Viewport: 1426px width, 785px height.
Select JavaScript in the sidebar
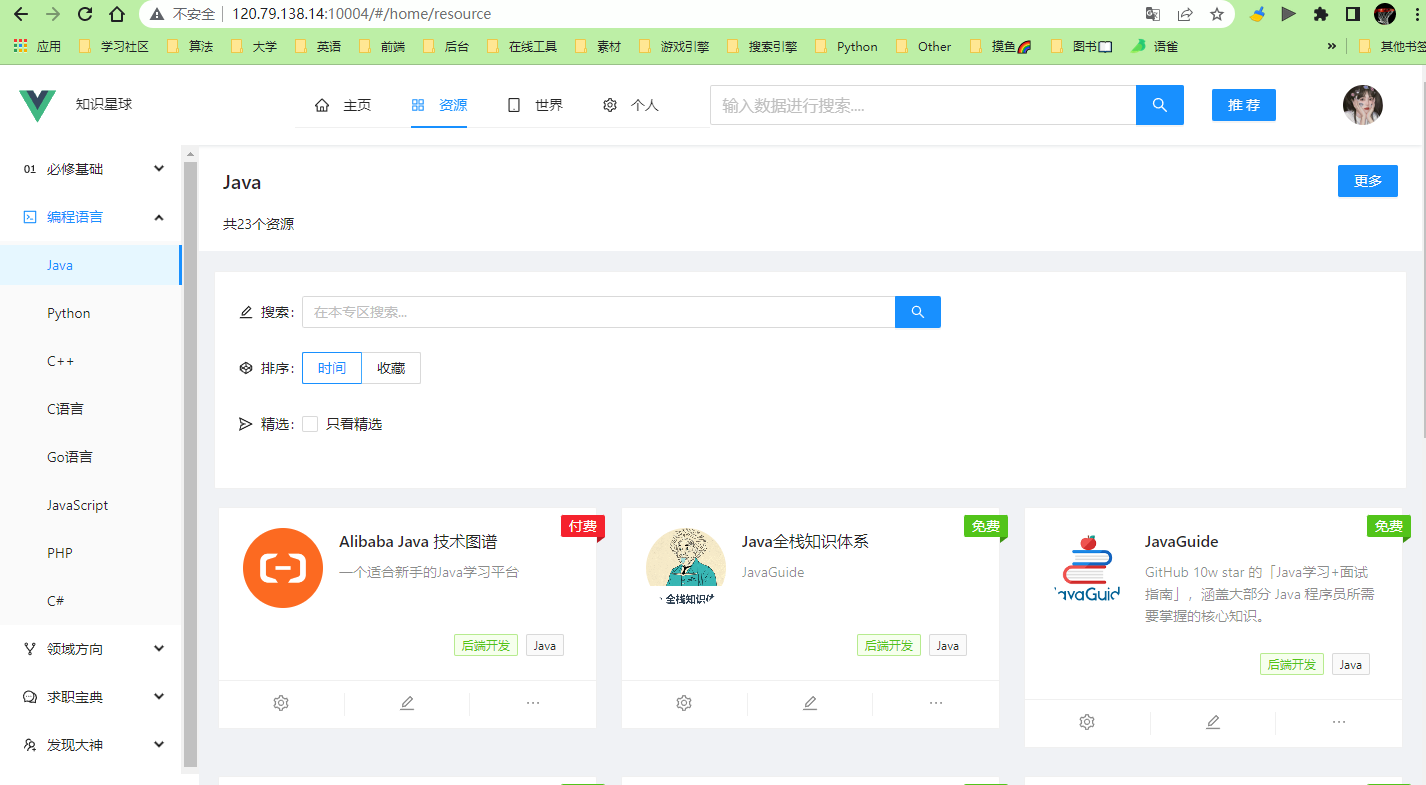coord(91,505)
